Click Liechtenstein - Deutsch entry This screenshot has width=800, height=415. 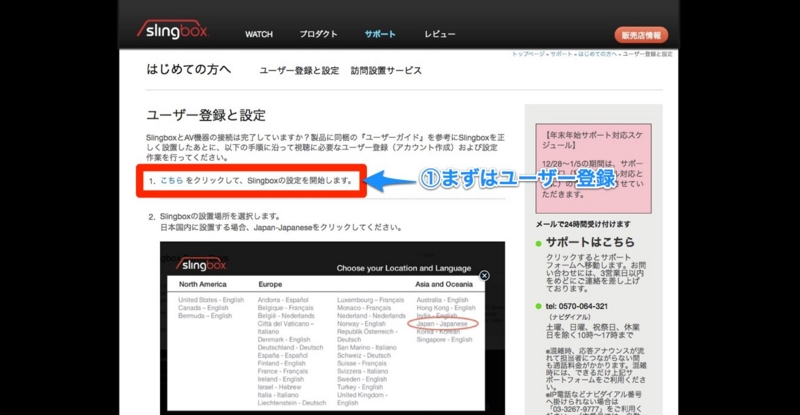pos(292,403)
